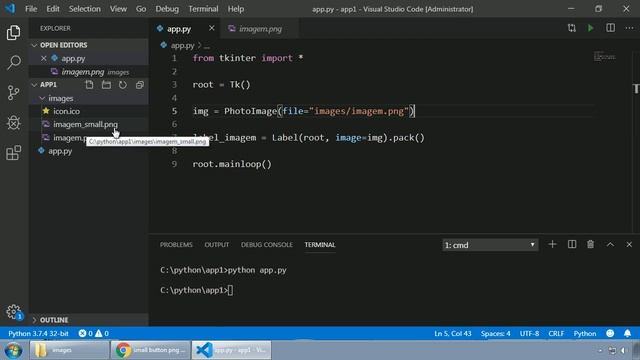Click the editor minimap
Image resolution: width=640 pixels, height=360 pixels.
[x=604, y=56]
